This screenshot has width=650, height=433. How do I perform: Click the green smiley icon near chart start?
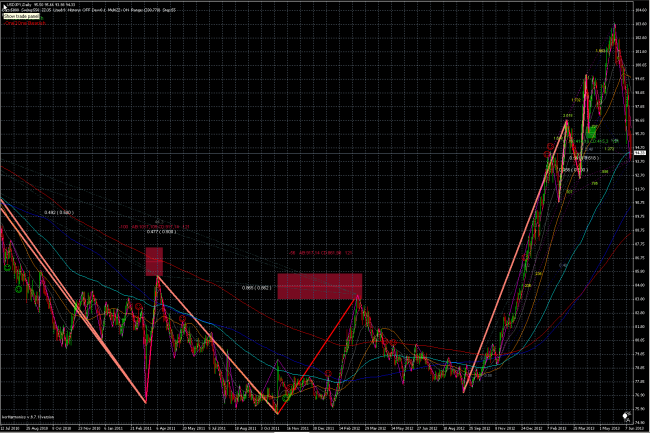(7, 268)
